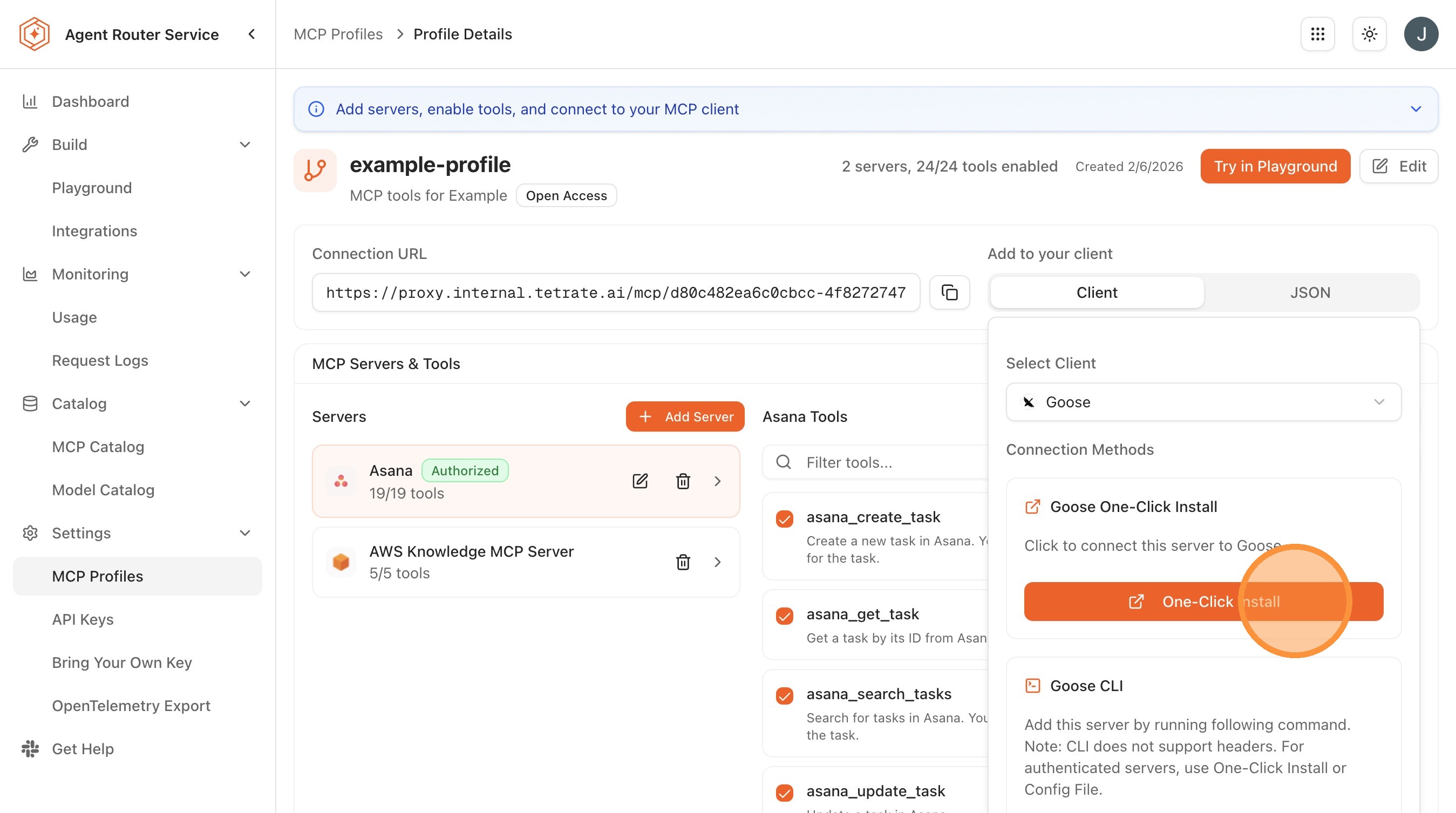Delete the AWS Knowledge MCP Server
Screen dimensions: 1456x813
[x=683, y=562]
